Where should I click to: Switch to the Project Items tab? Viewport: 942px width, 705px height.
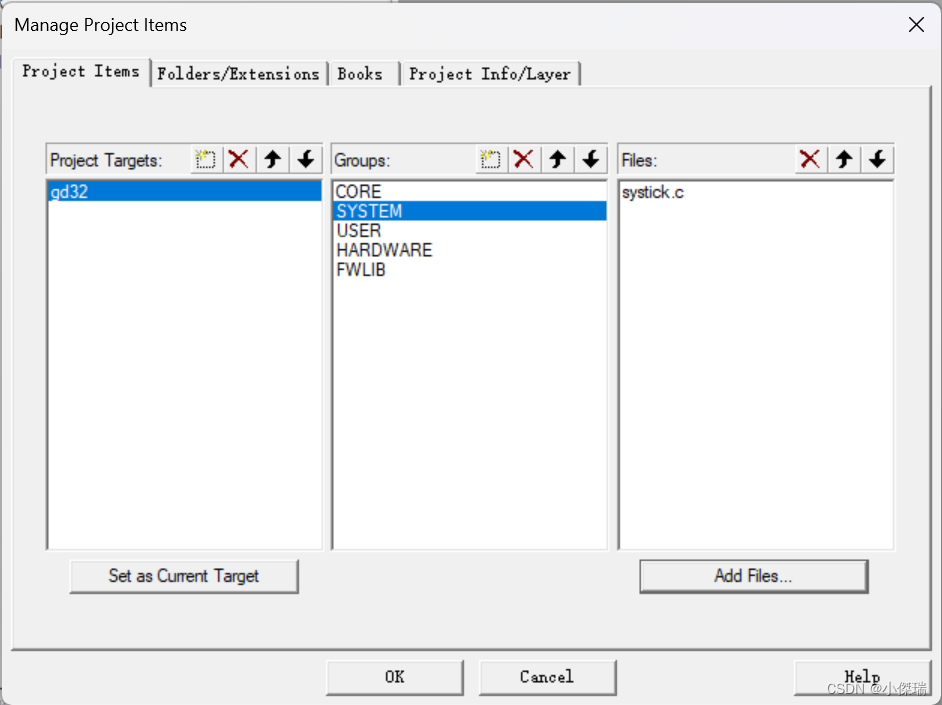point(81,71)
